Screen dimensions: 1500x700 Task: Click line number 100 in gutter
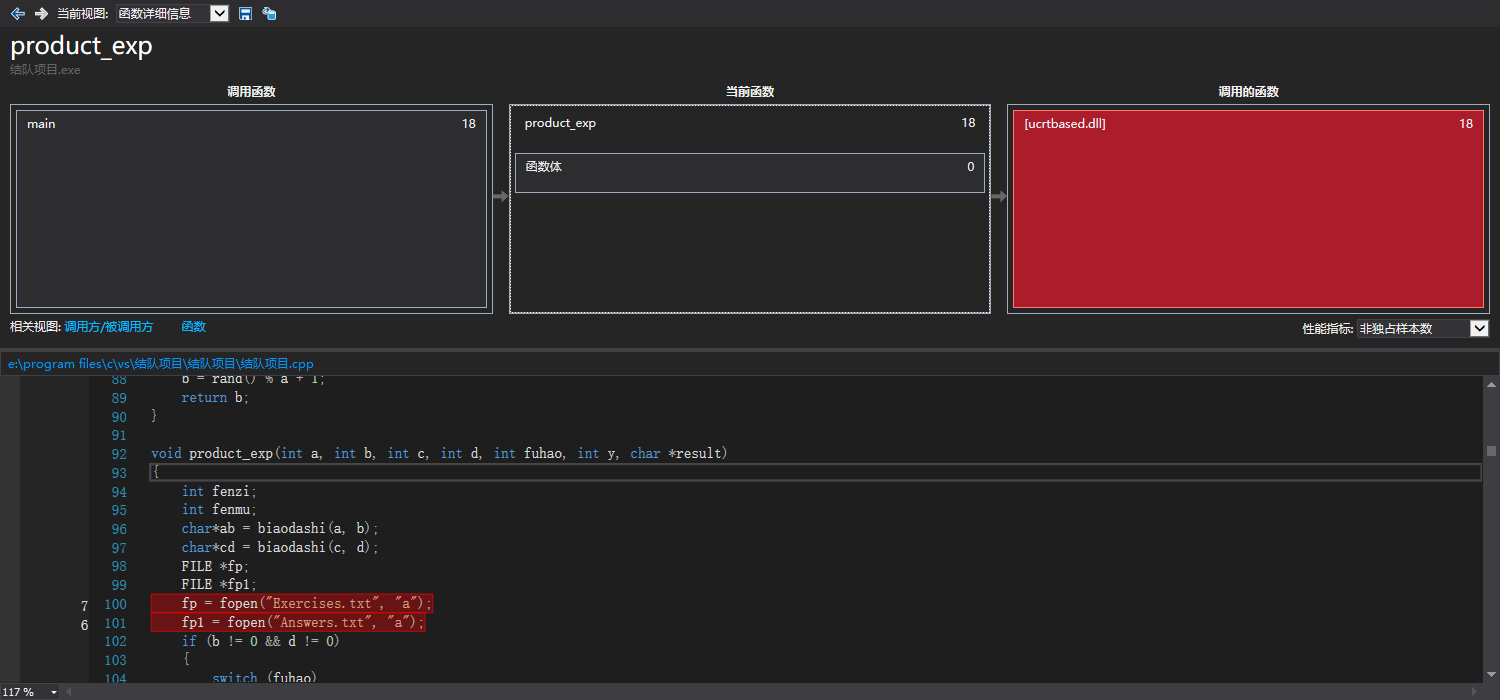coord(115,605)
